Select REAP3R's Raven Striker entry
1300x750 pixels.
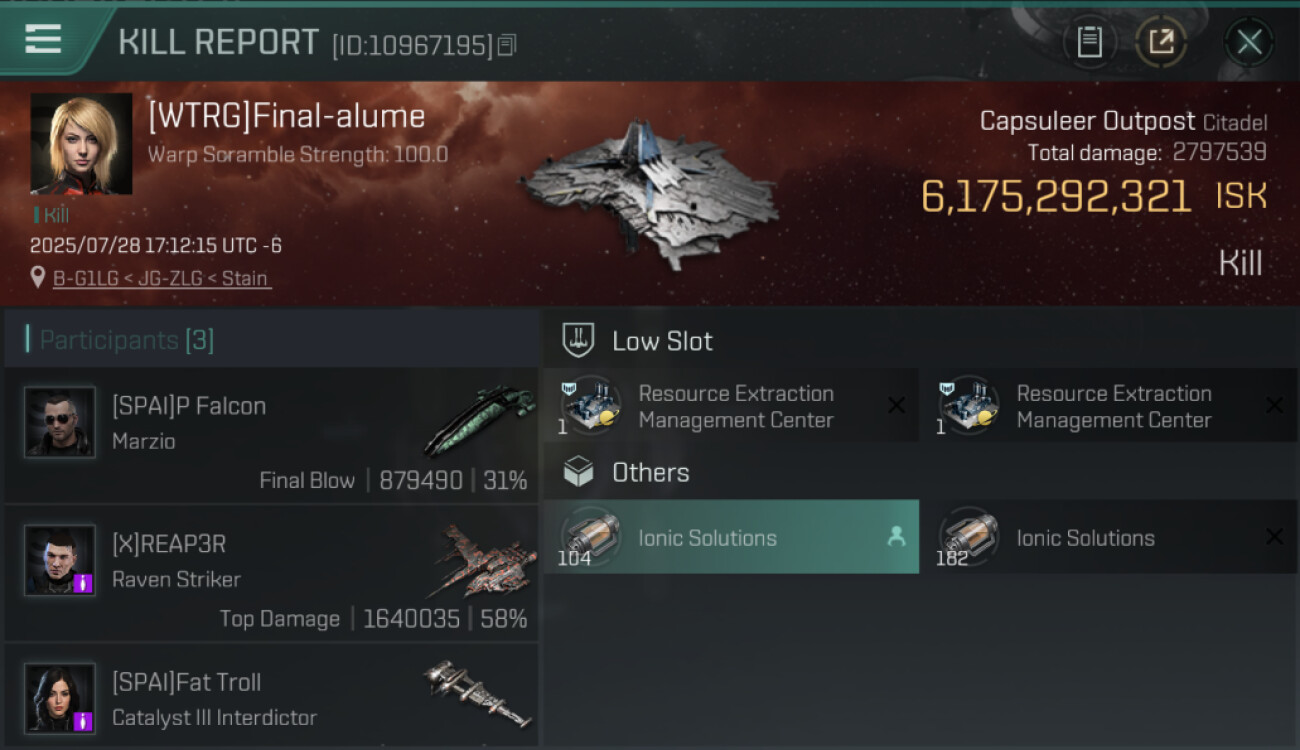pyautogui.click(x=270, y=573)
